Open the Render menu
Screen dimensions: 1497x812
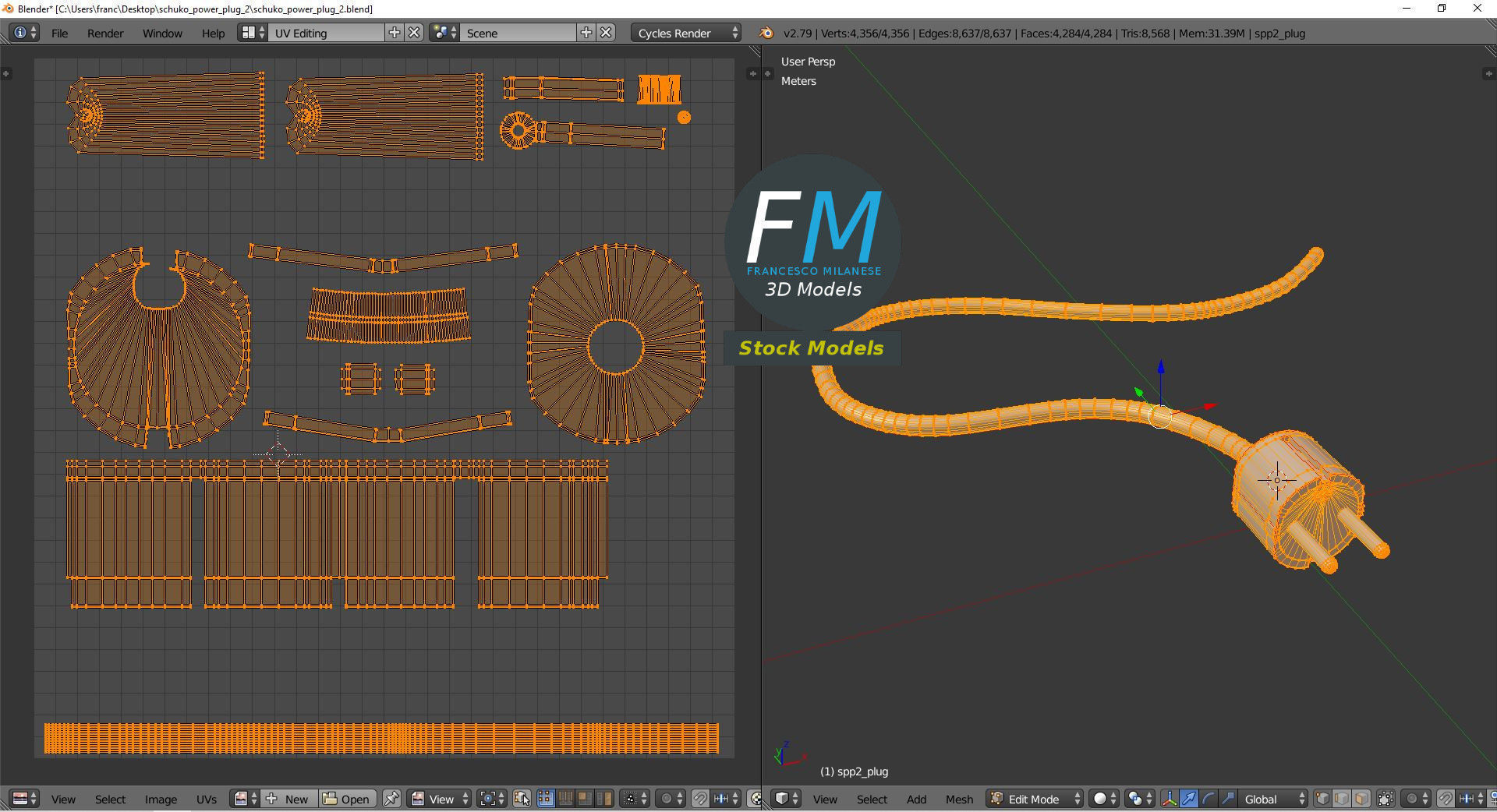click(x=105, y=33)
